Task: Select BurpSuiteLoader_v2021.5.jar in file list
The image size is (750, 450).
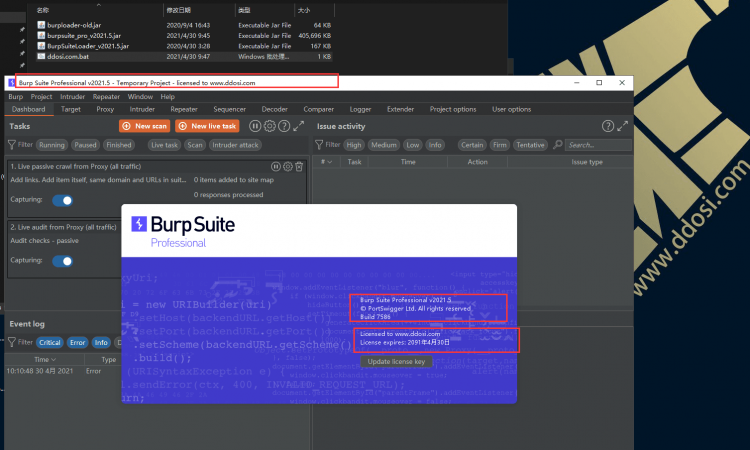Action: coord(184,46)
